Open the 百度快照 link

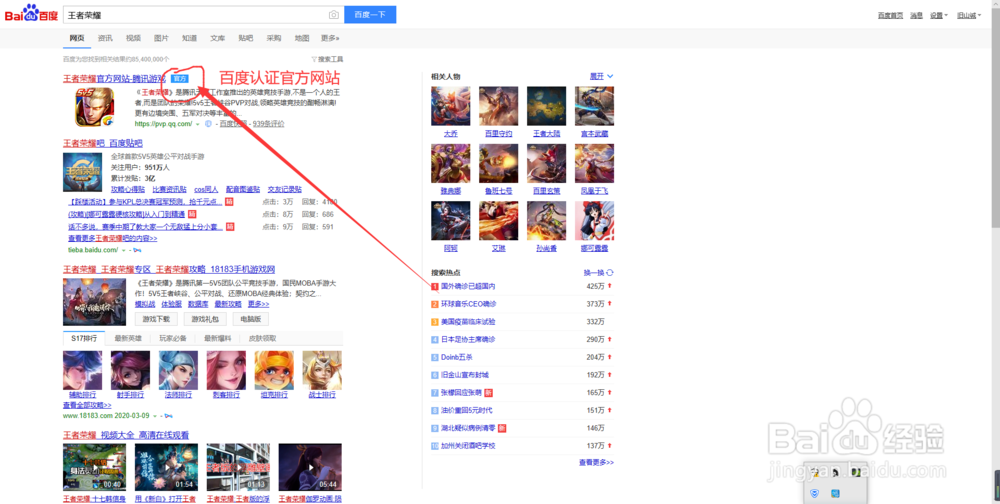[x=233, y=124]
